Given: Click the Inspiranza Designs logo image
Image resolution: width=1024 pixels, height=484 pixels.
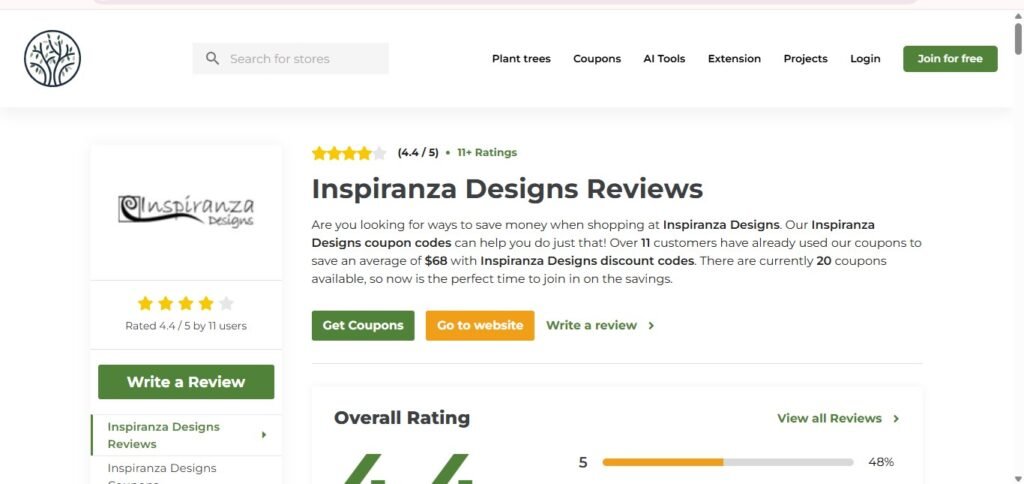Looking at the screenshot, I should [186, 211].
